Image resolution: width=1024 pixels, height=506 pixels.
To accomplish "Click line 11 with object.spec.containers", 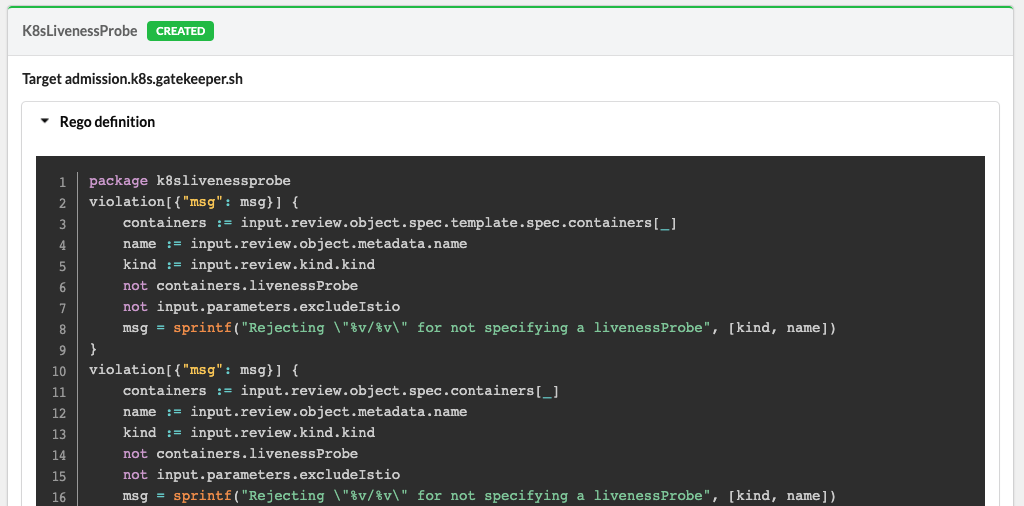I will click(x=341, y=391).
